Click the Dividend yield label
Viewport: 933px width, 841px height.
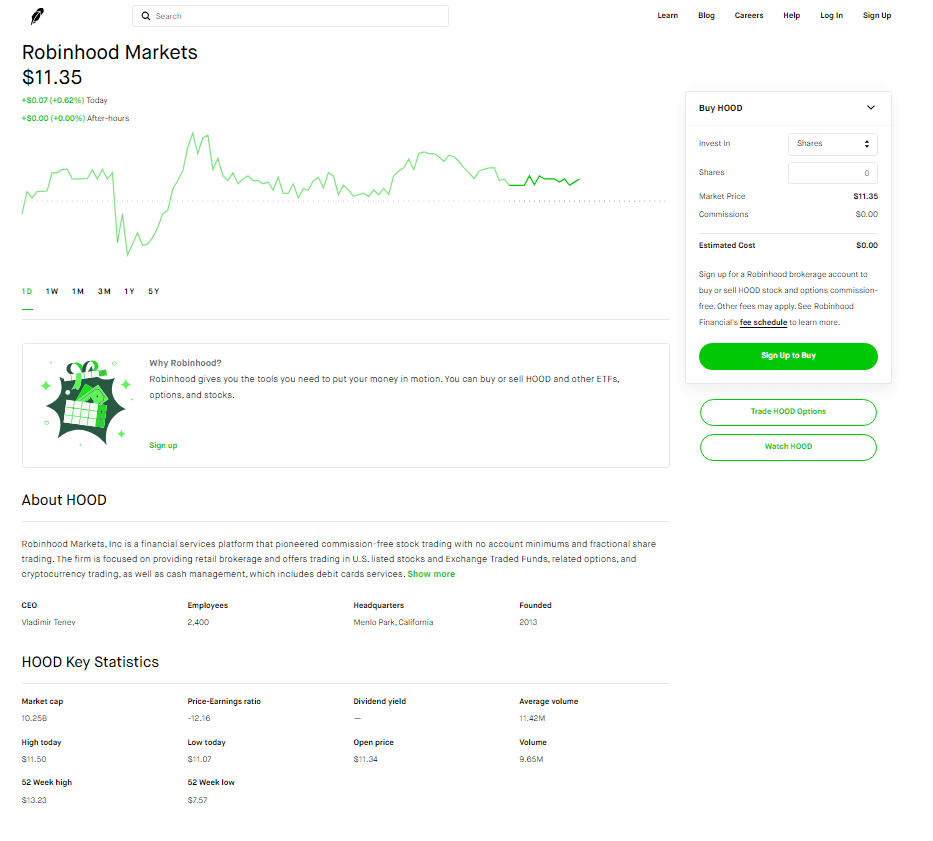[x=380, y=702]
